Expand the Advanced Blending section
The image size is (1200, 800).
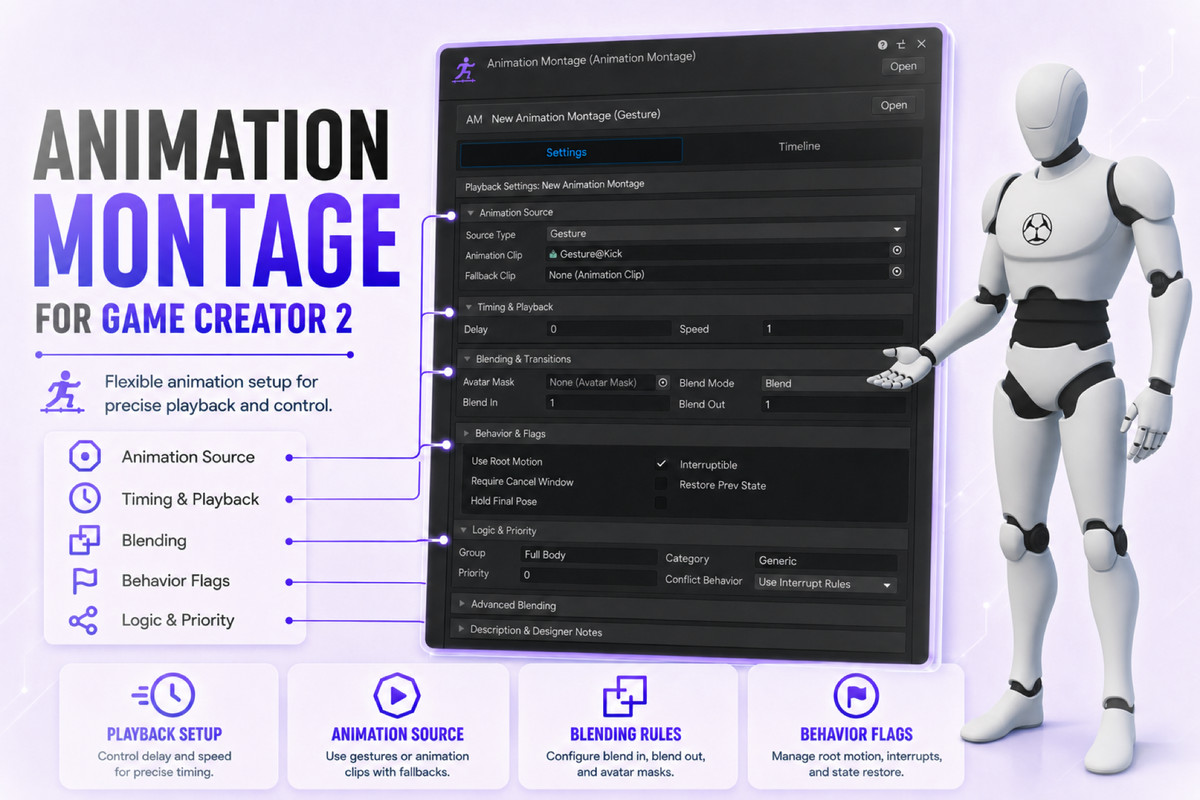pos(461,604)
